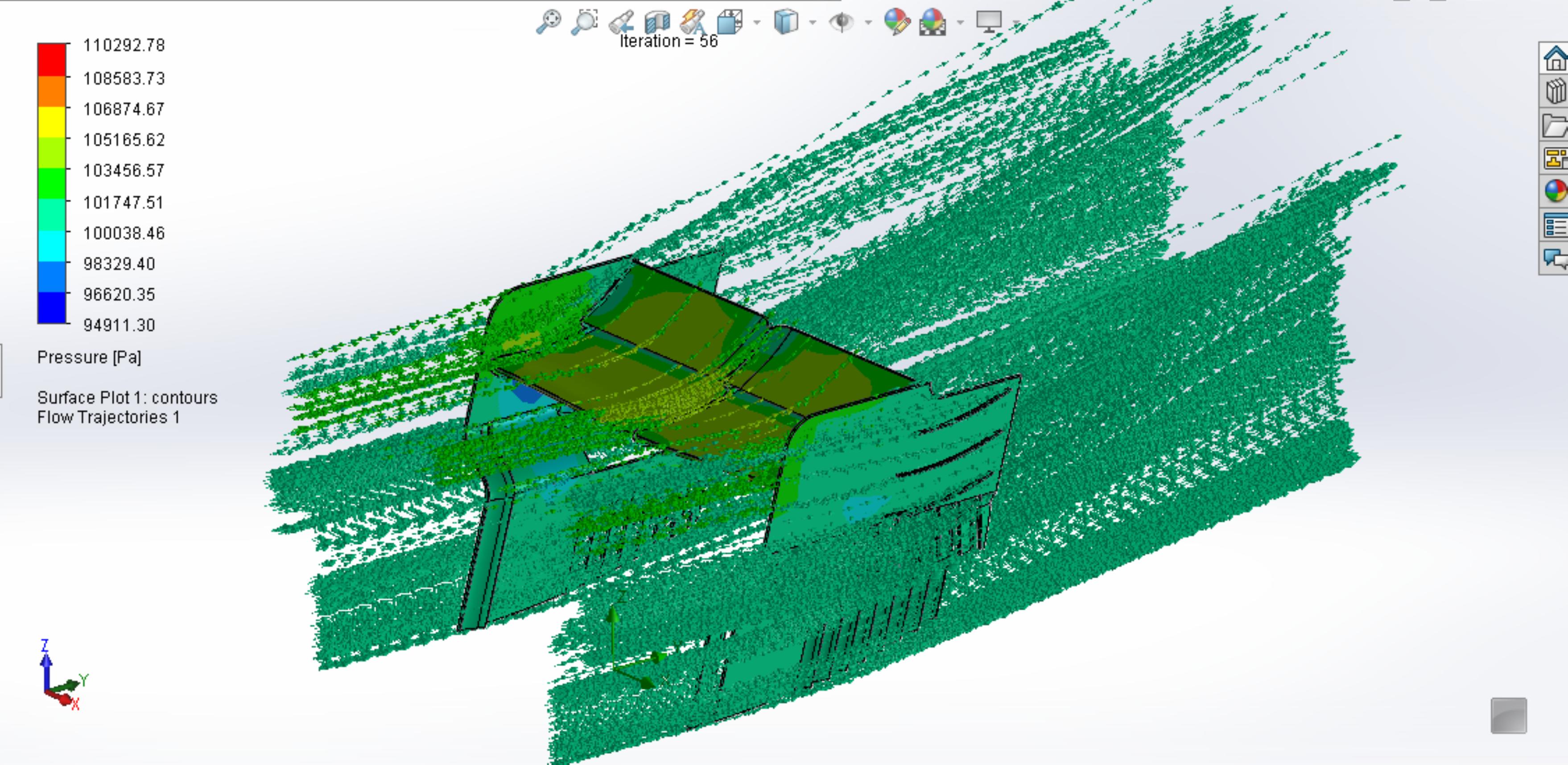Click the Surface Plot 1: contours label
This screenshot has width=1568, height=765.
[x=127, y=398]
